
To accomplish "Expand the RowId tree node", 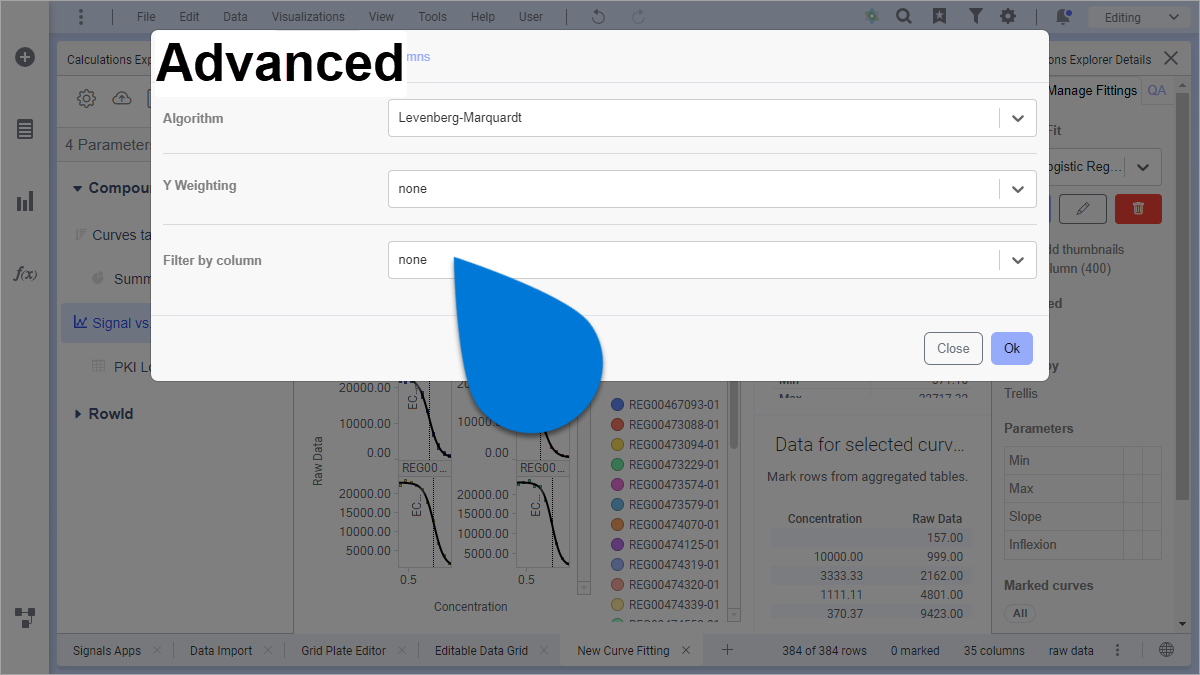I will (78, 414).
